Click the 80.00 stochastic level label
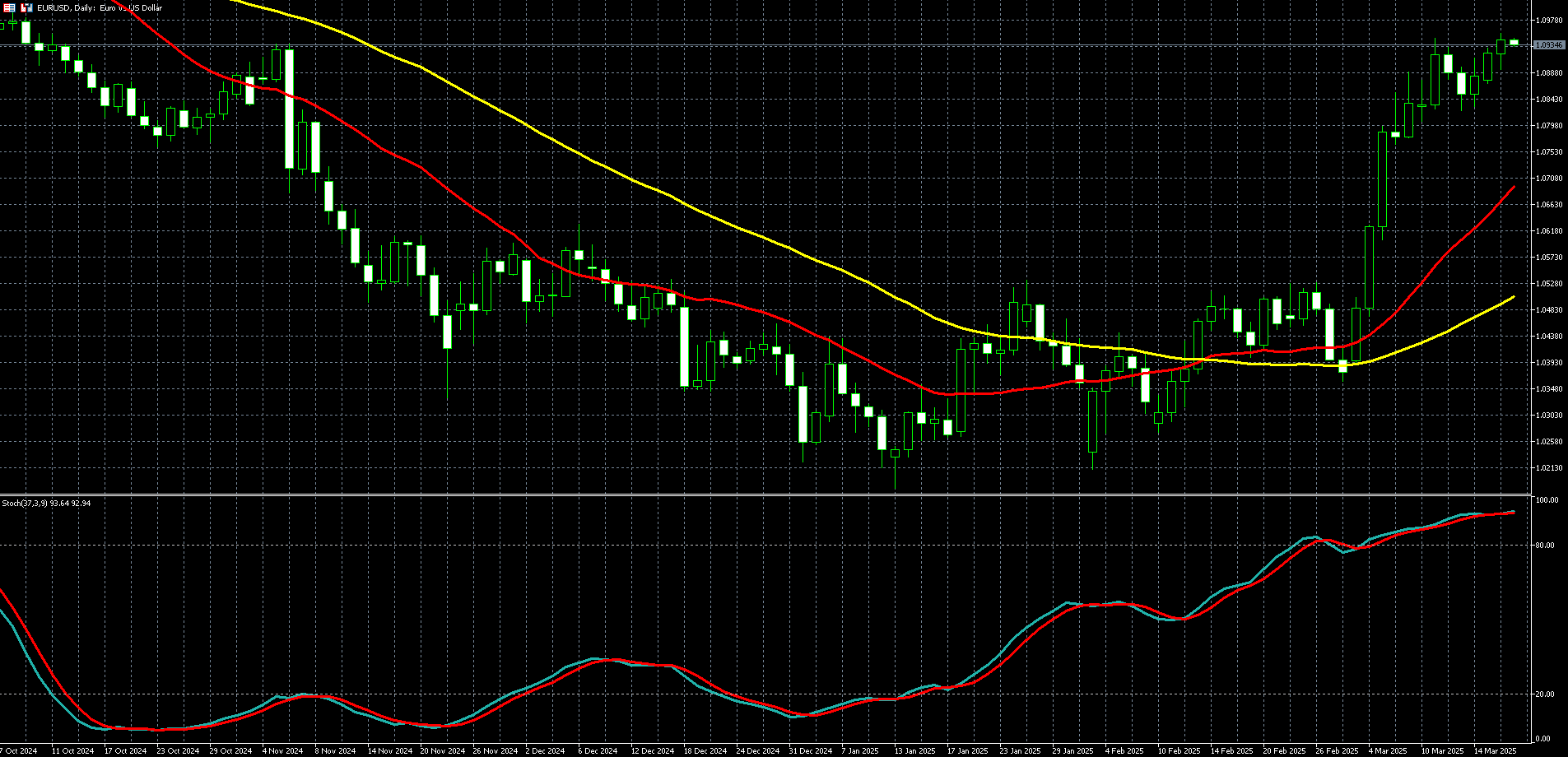Viewport: 1568px width, 757px height. pyautogui.click(x=1545, y=546)
